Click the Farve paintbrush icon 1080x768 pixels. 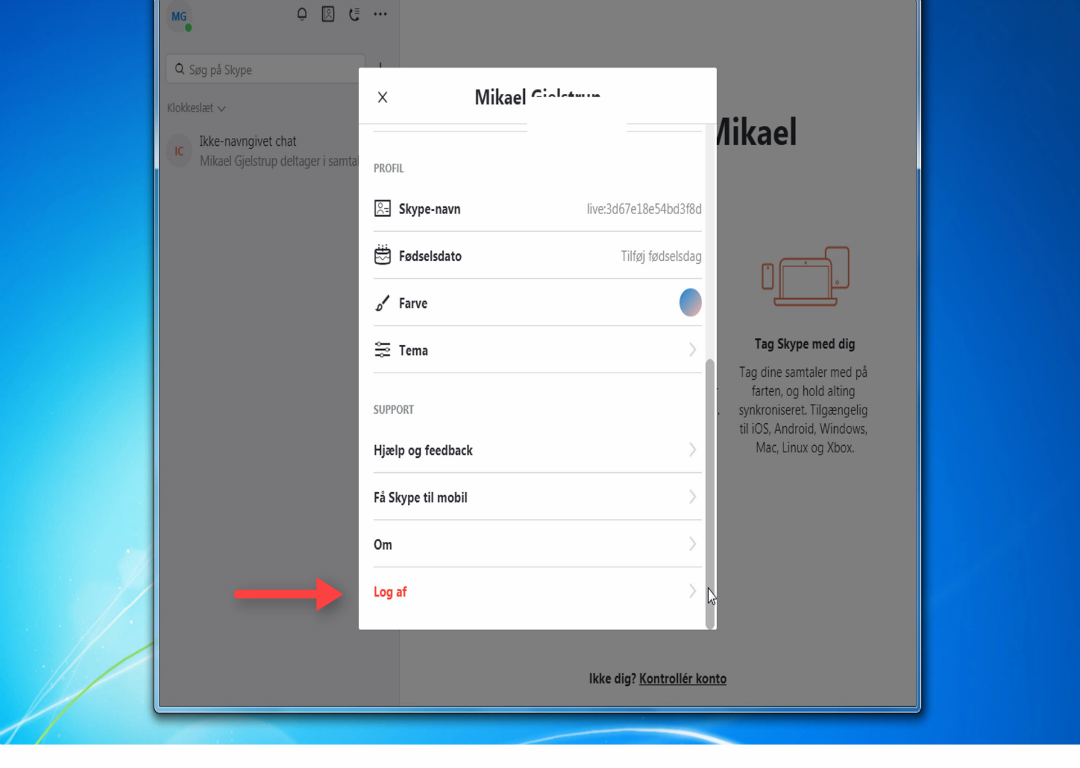coord(382,303)
